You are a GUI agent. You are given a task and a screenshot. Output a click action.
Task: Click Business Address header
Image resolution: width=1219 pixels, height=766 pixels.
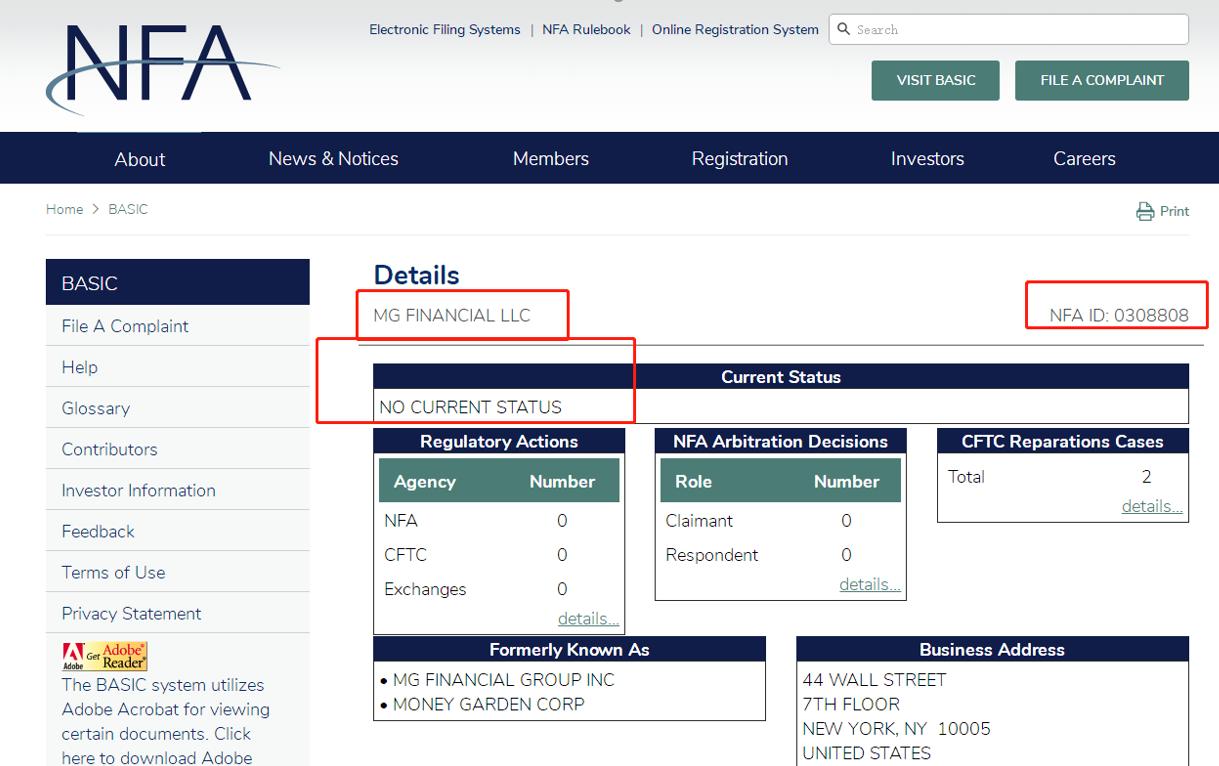(x=992, y=650)
